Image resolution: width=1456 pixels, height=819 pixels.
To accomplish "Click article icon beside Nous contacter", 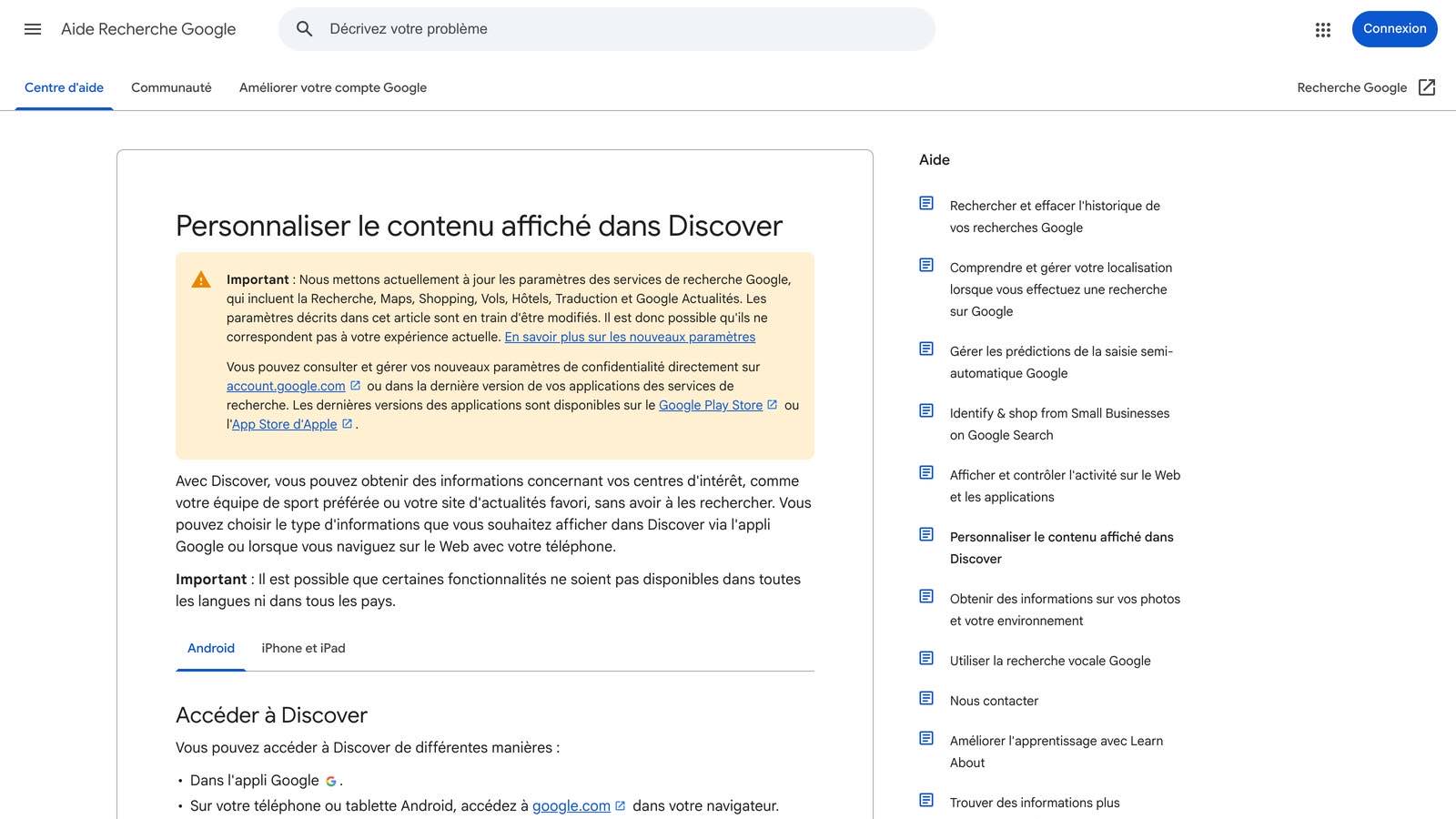I will tap(926, 698).
